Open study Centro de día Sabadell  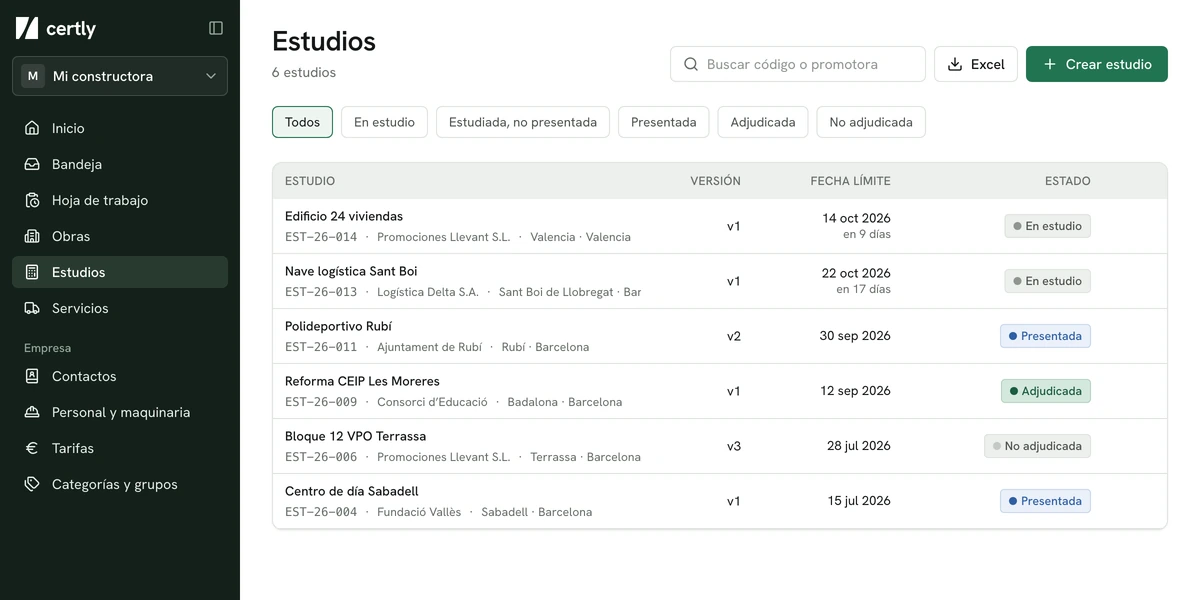point(720,501)
